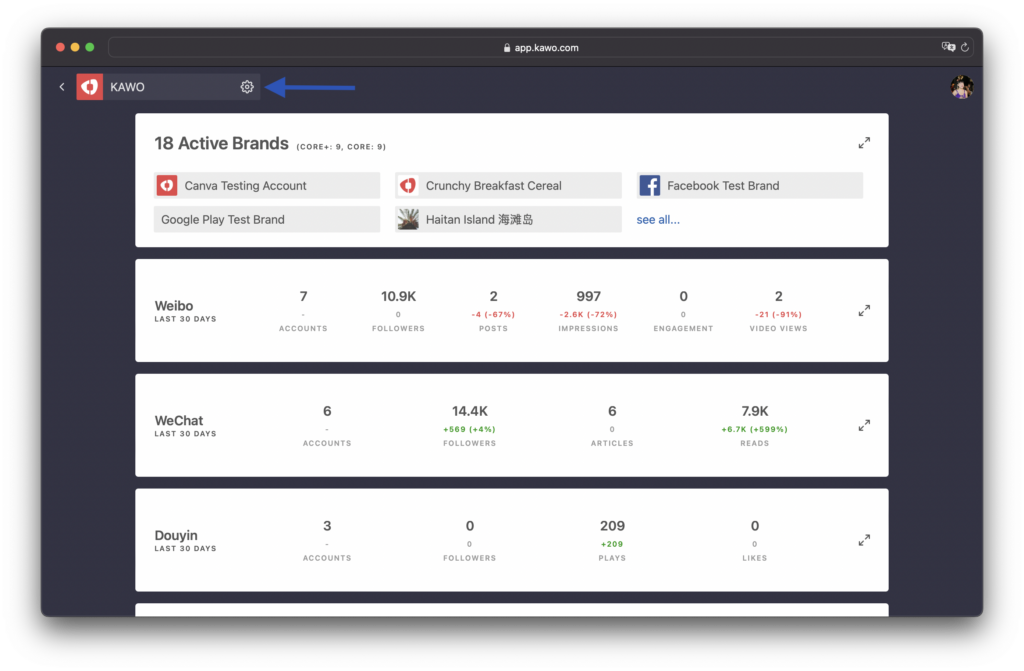1024x671 pixels.
Task: Click the WeChat card title
Action: point(178,420)
